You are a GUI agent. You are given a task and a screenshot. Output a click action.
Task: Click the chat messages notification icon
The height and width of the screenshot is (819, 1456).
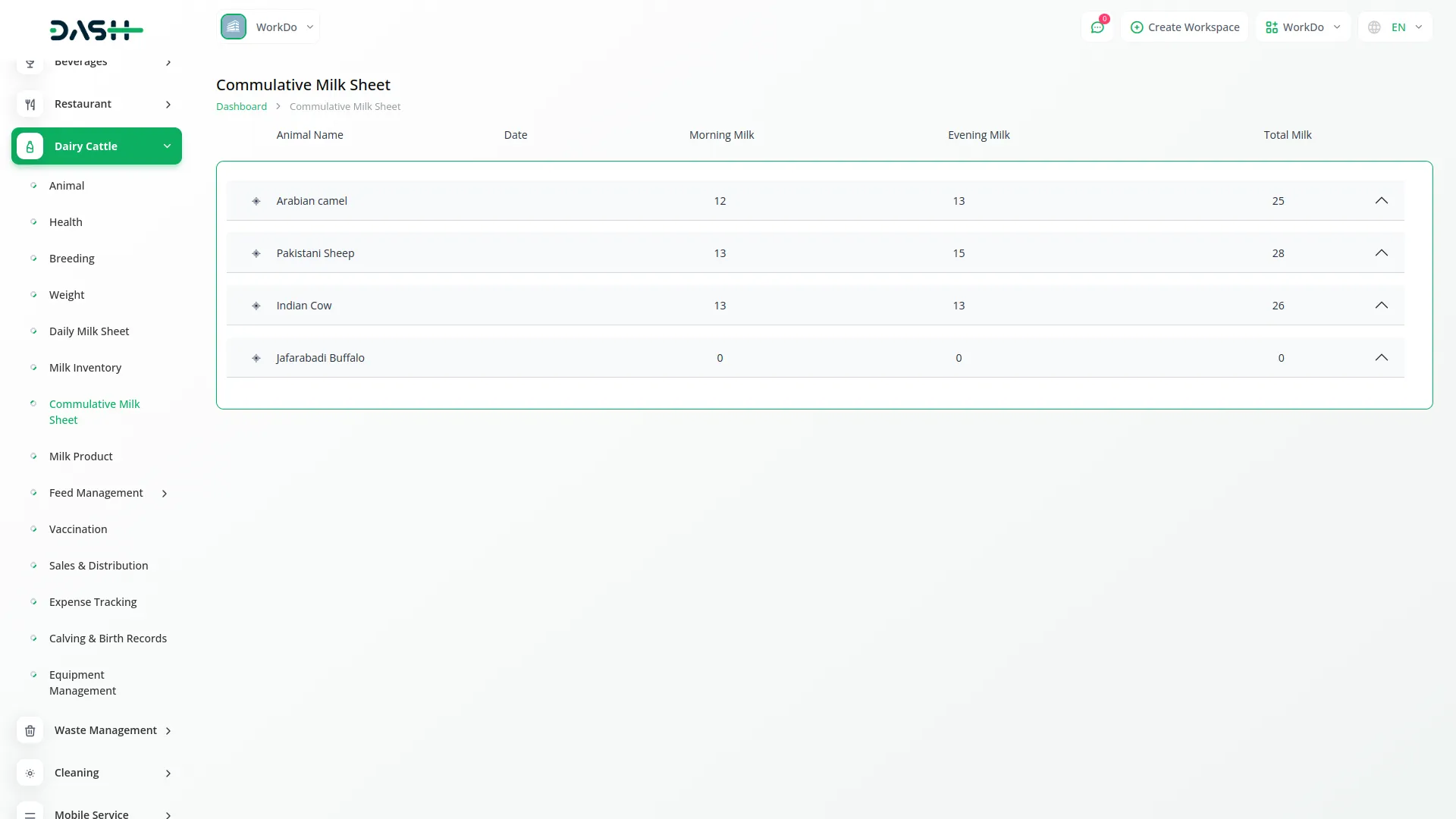(1097, 27)
